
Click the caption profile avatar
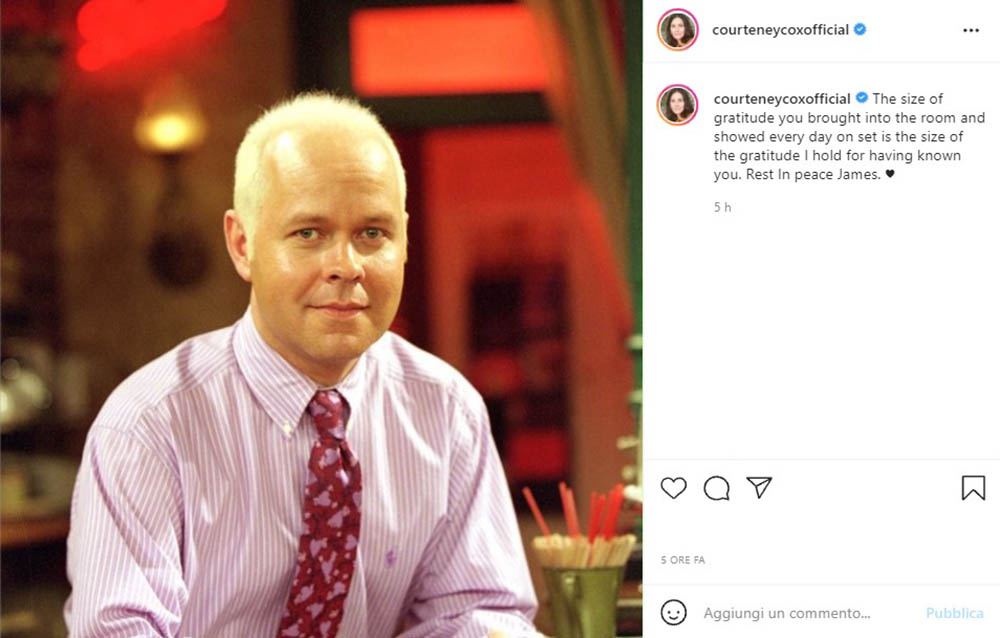(x=678, y=105)
